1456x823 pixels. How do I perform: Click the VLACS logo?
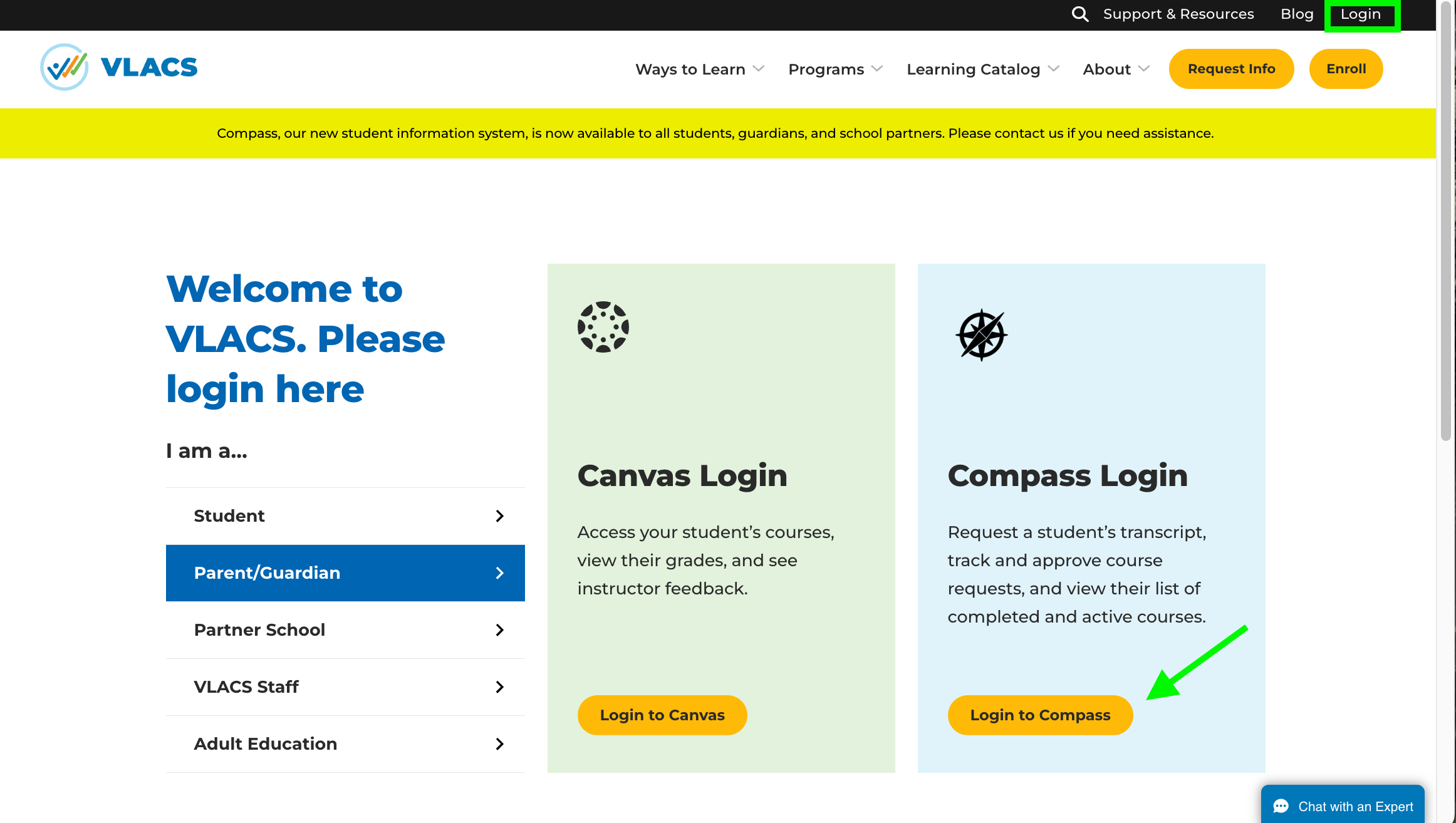[x=119, y=67]
